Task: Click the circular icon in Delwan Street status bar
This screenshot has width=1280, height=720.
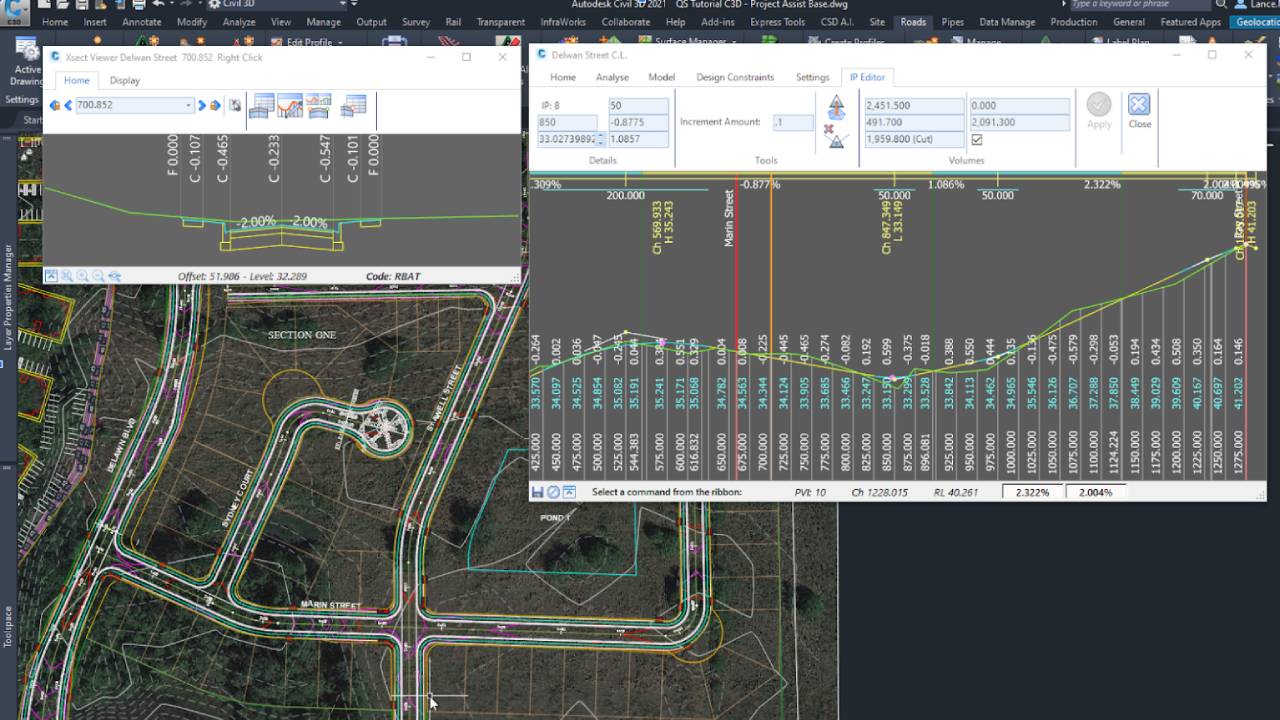Action: pyautogui.click(x=553, y=492)
